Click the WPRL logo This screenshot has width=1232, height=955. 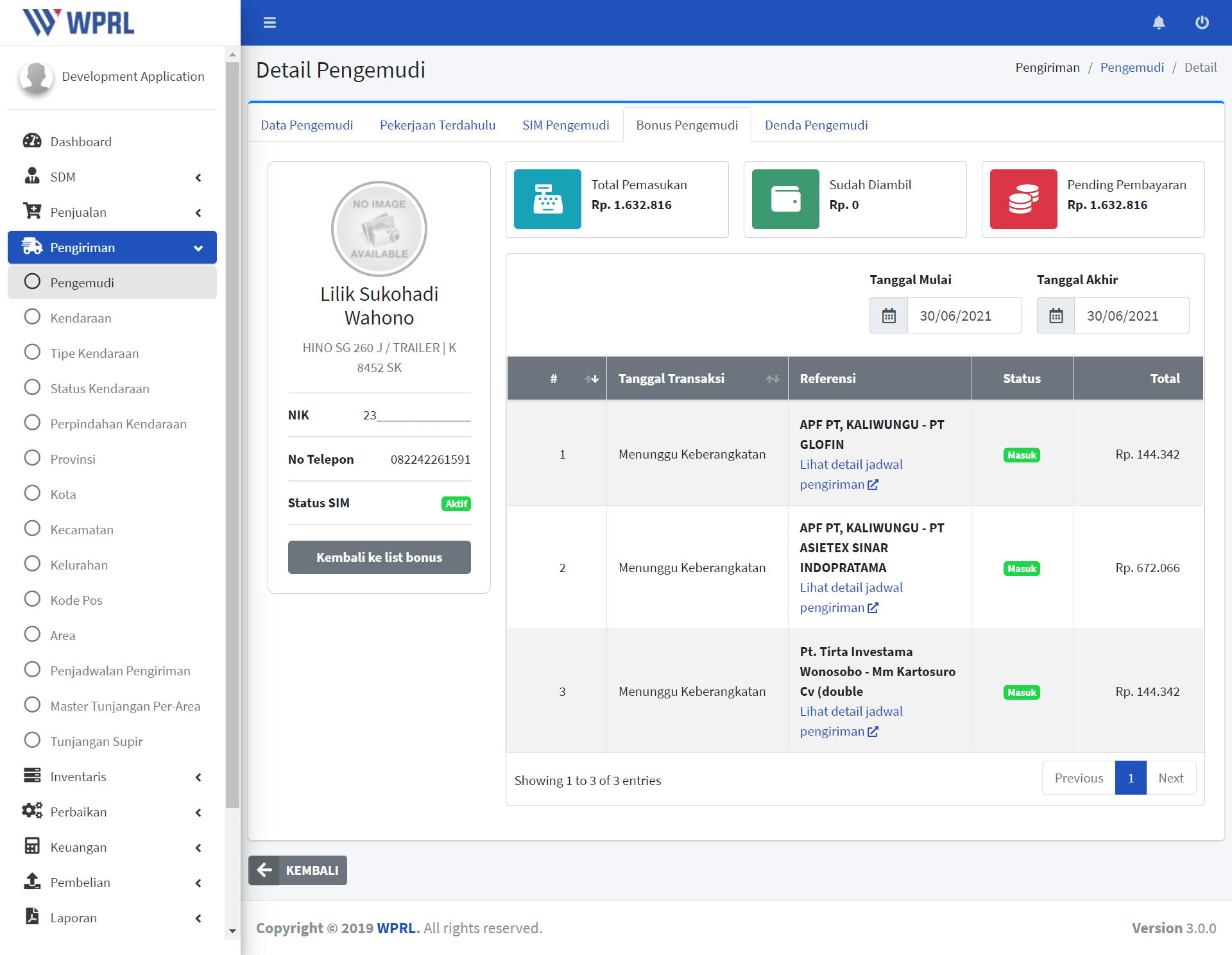pos(79,22)
